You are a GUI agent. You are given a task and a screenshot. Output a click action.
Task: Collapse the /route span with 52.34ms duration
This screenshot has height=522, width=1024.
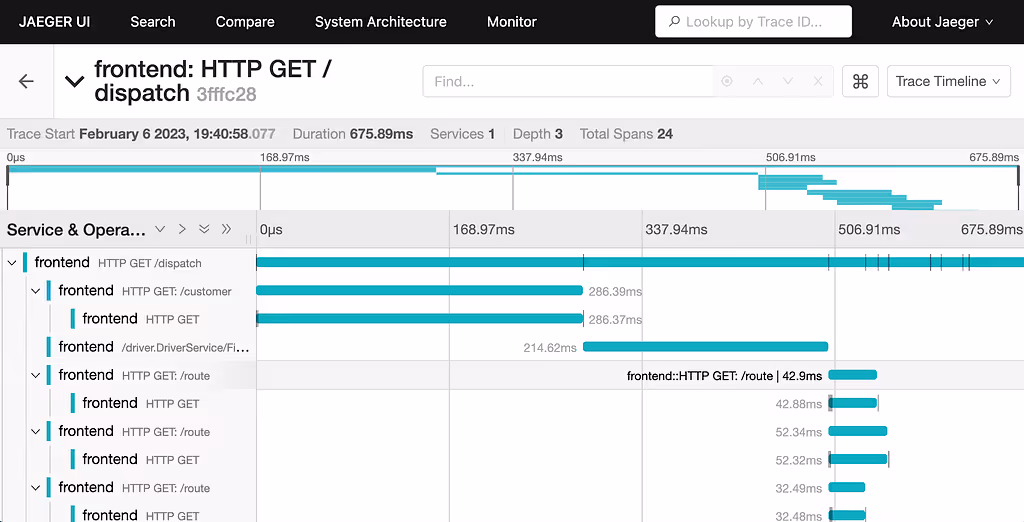tap(36, 431)
